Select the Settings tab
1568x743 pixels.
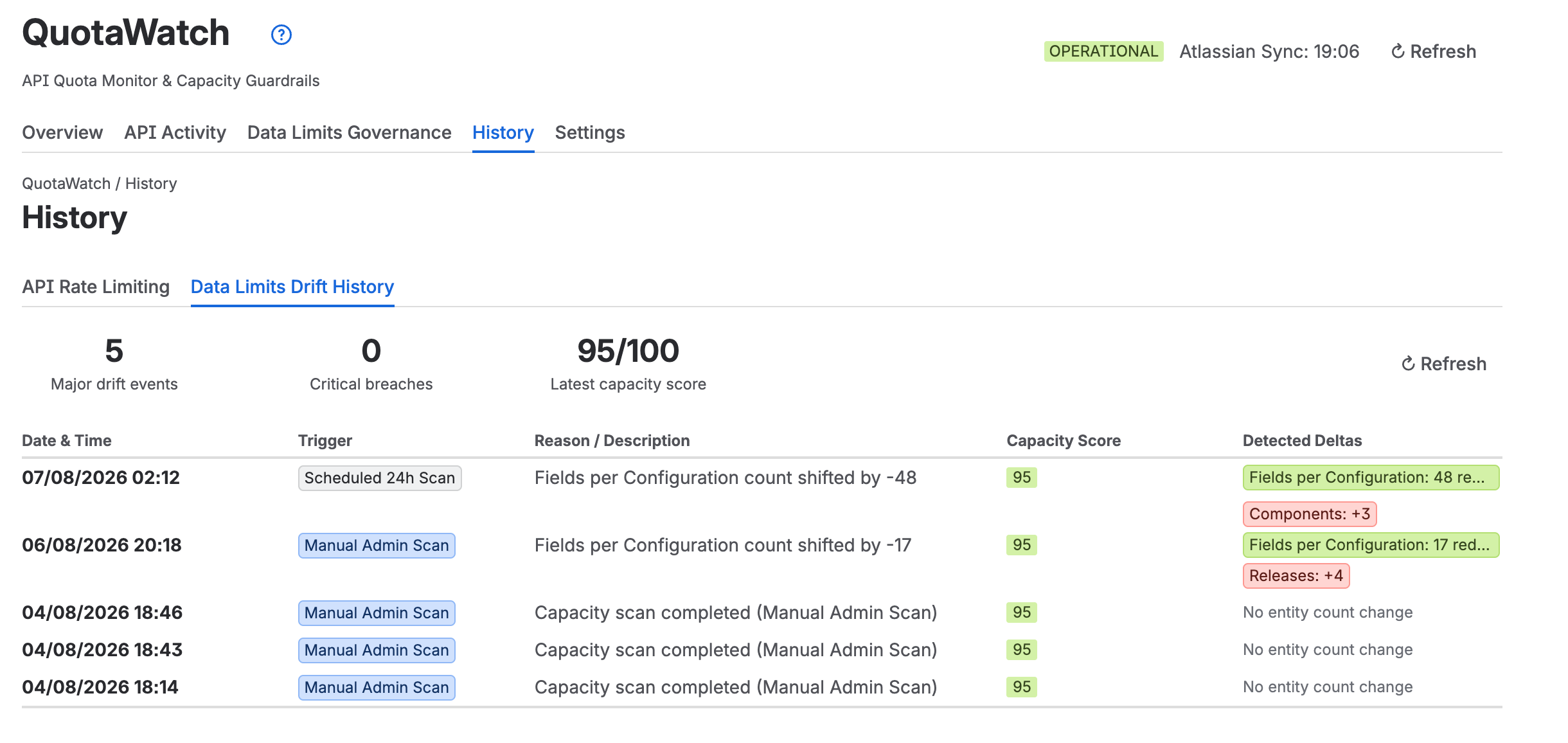pyautogui.click(x=590, y=132)
